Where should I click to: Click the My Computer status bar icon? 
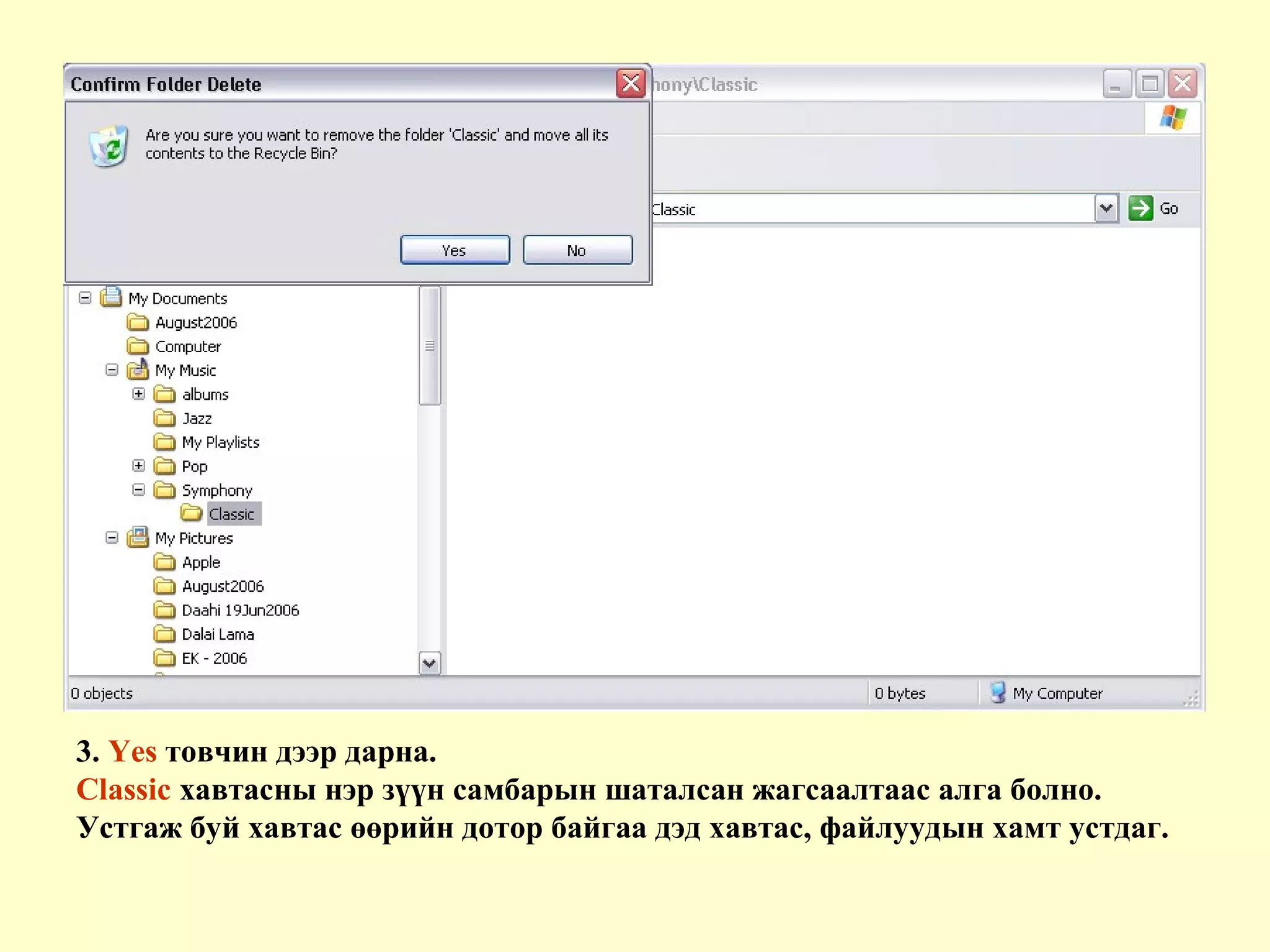(997, 692)
